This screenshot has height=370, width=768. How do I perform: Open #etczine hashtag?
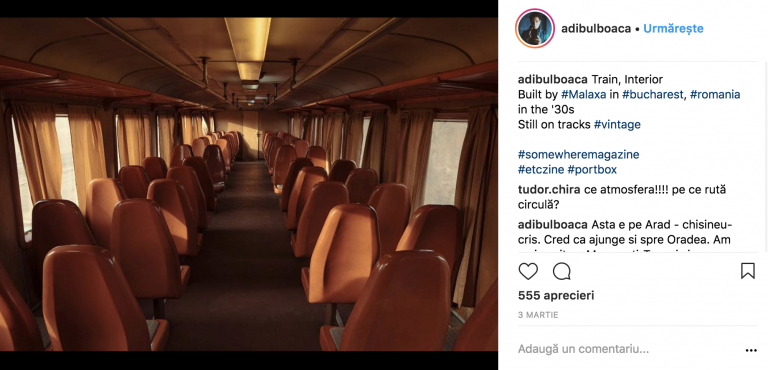540,170
